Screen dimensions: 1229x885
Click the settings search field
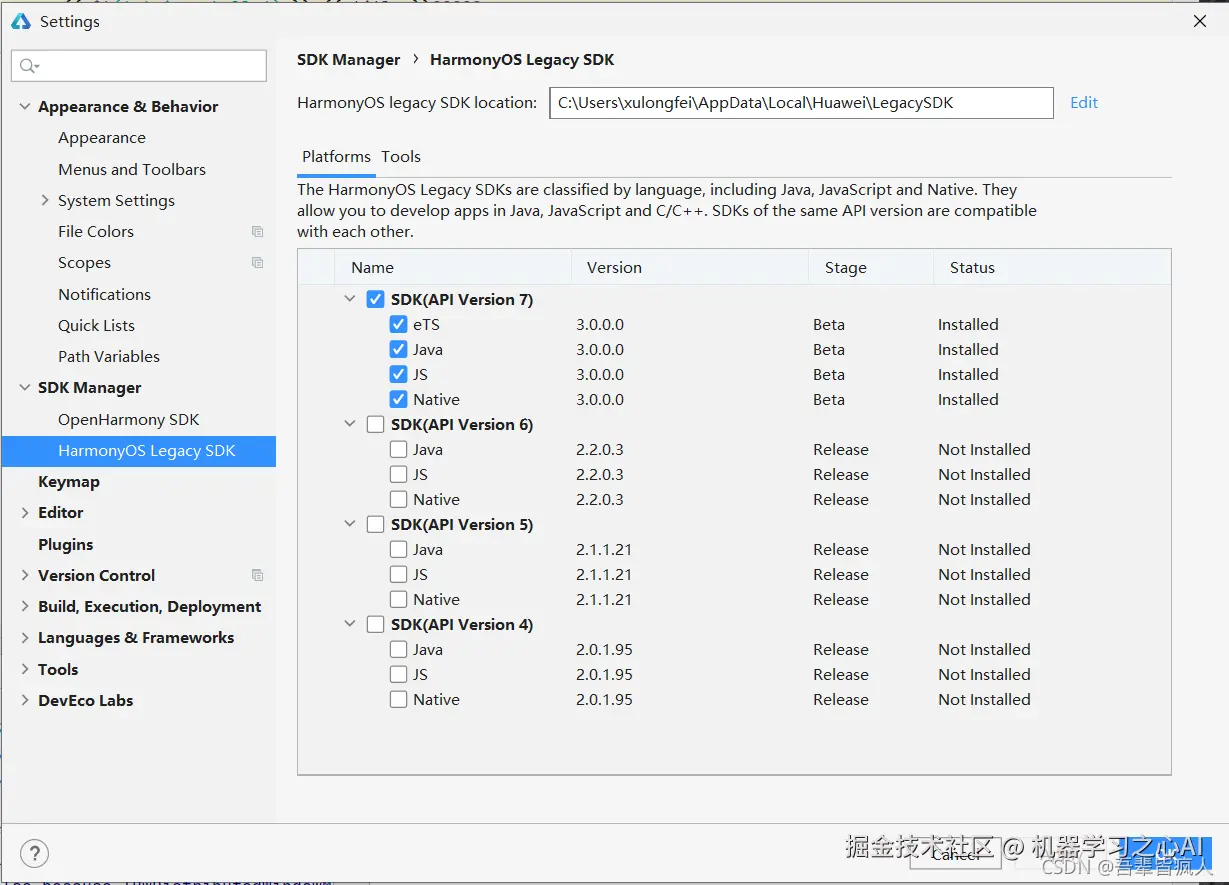139,66
